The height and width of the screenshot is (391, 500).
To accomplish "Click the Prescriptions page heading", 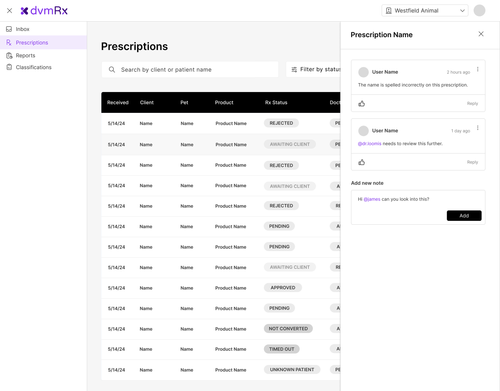I will pos(134,46).
